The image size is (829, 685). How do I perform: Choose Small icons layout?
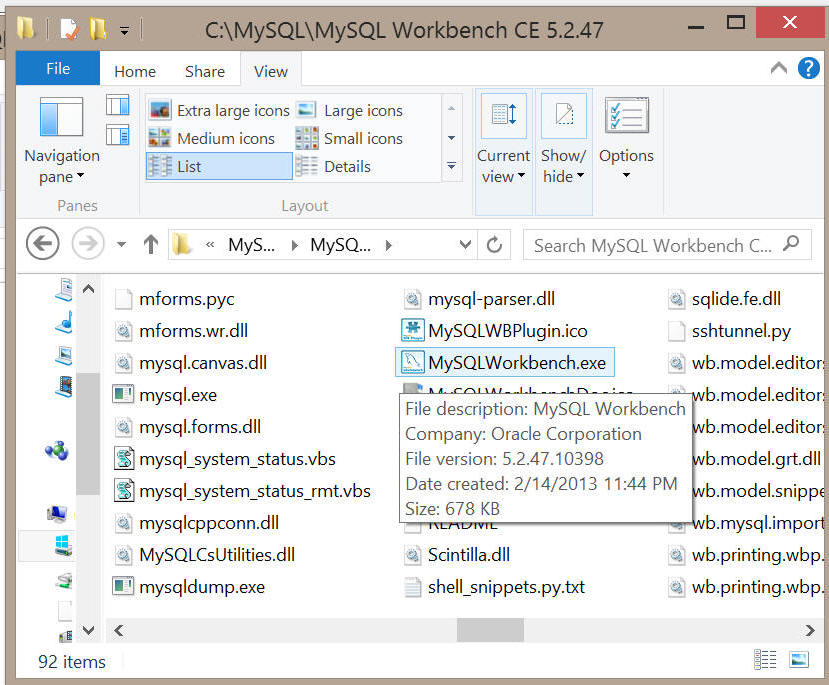point(351,138)
